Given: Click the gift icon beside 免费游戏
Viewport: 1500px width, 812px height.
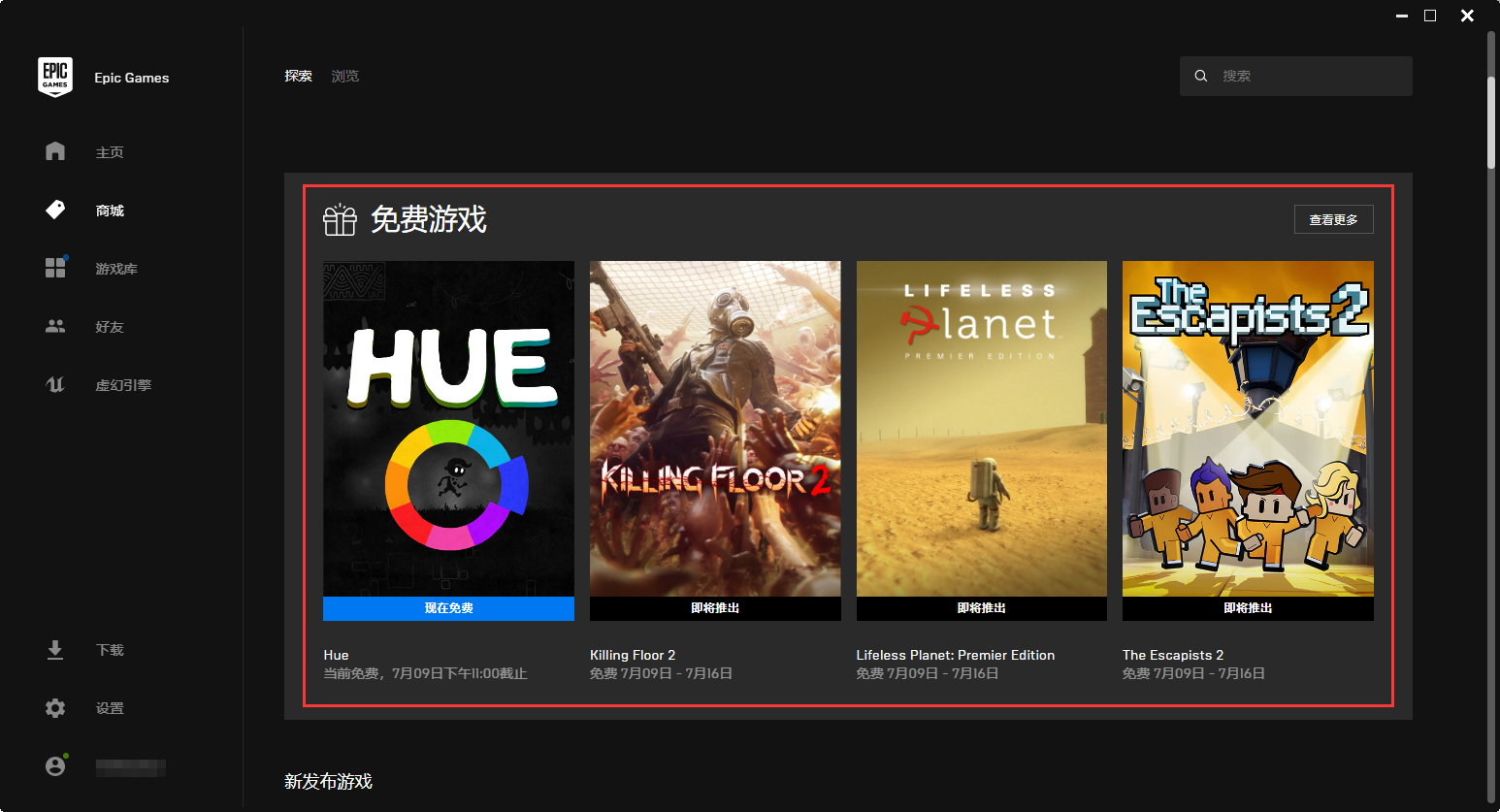Looking at the screenshot, I should [340, 220].
